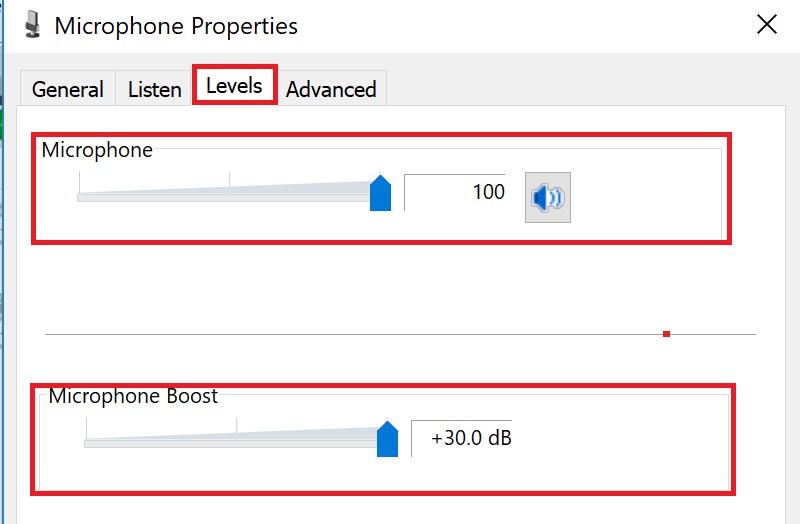Switch to the General tab

tap(68, 89)
